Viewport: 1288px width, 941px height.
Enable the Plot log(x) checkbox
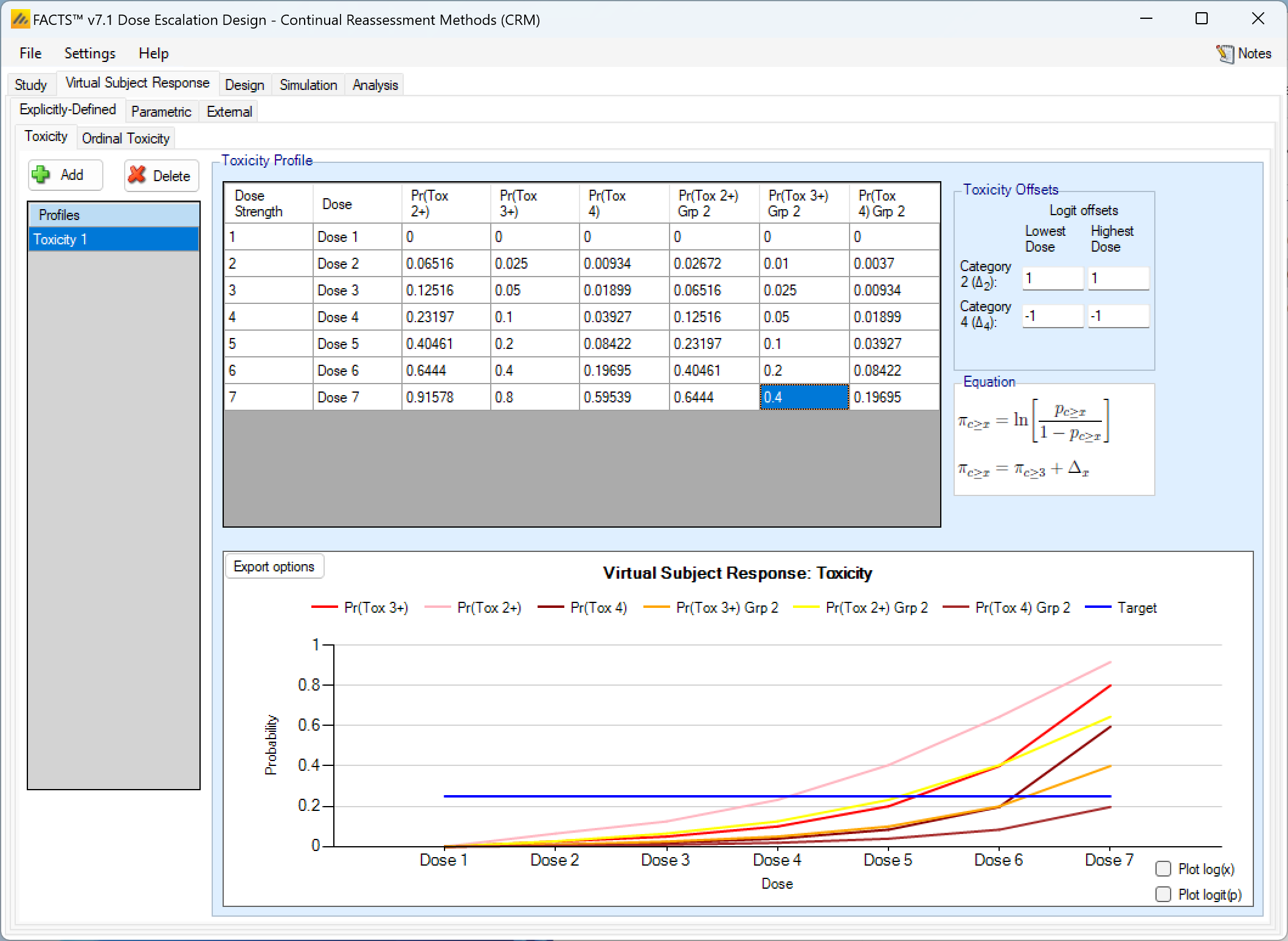[x=1163, y=869]
